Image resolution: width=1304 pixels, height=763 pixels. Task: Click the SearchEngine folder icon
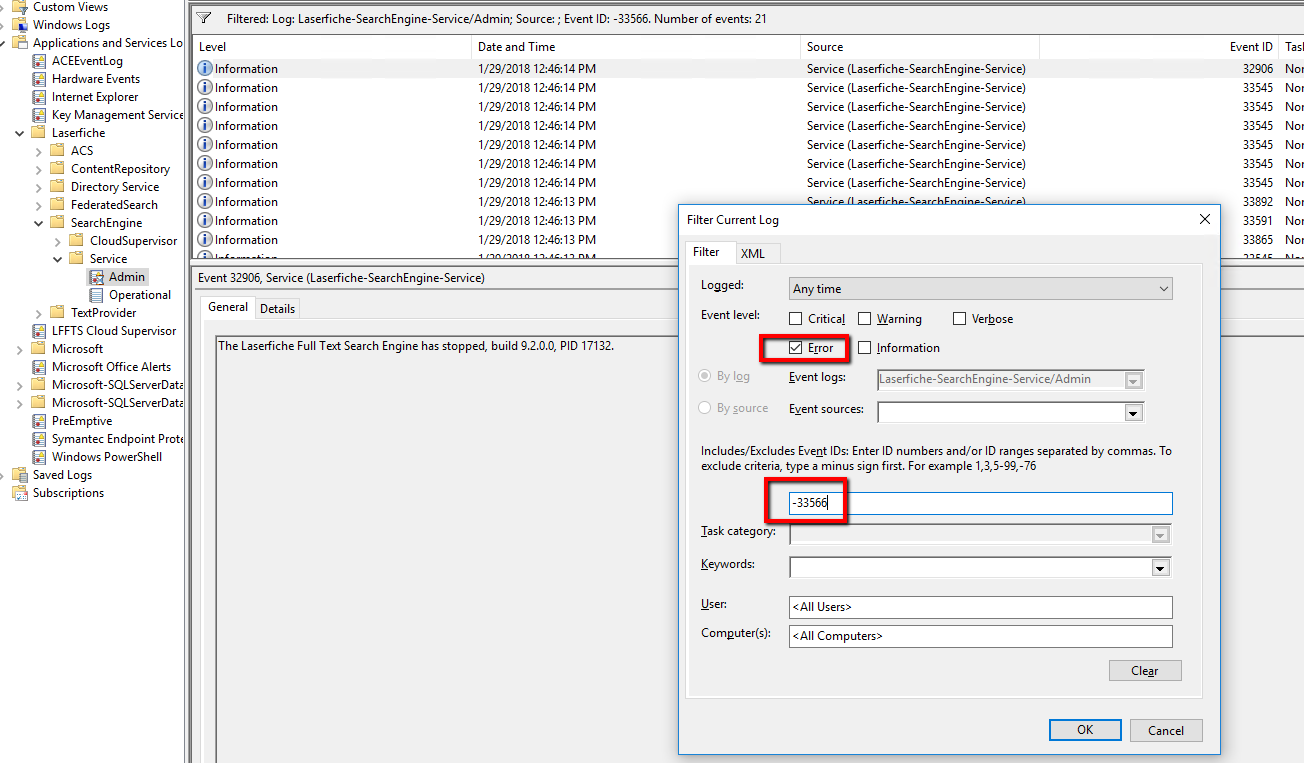(x=59, y=223)
